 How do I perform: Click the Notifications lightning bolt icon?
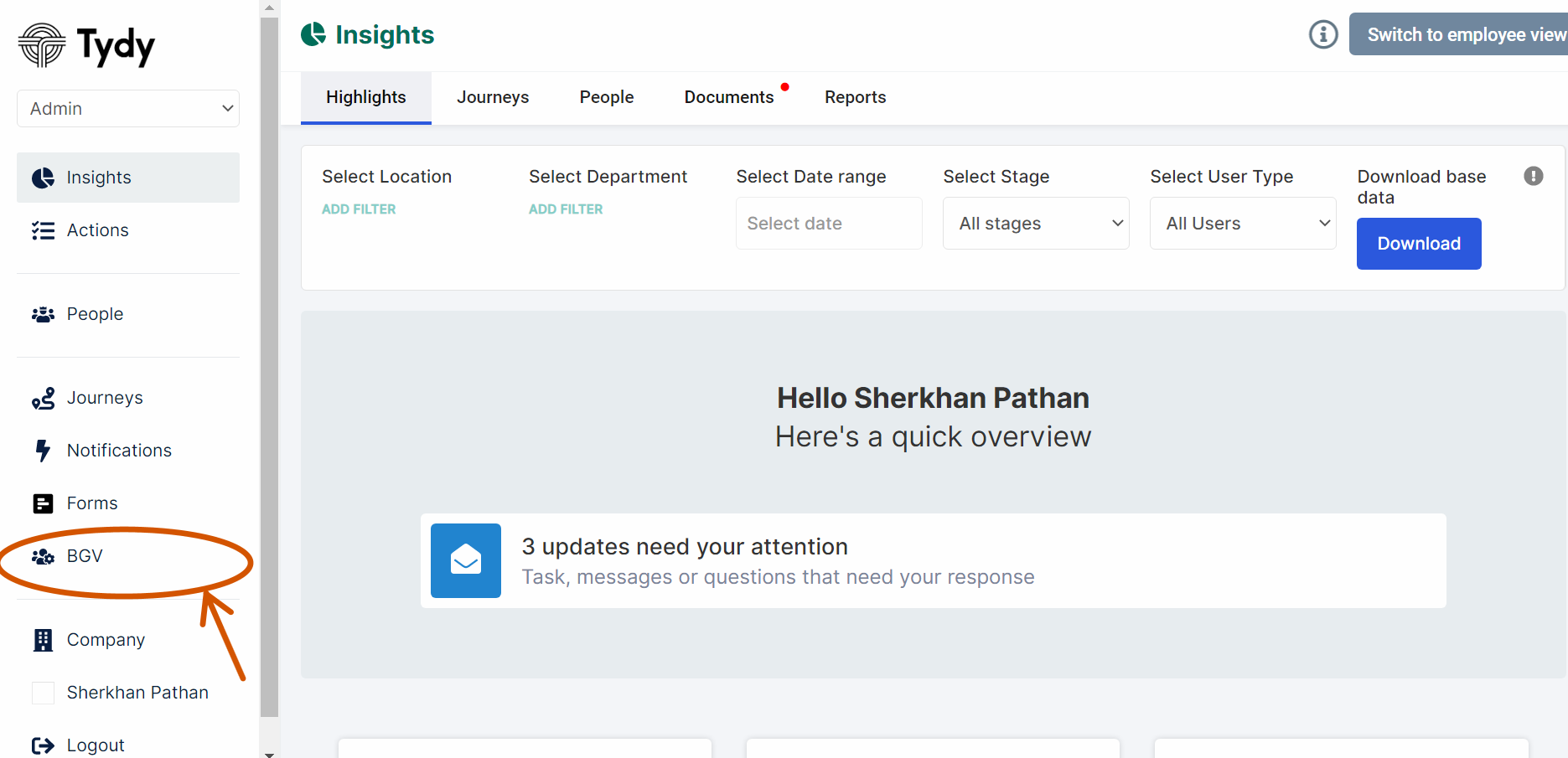[x=43, y=451]
